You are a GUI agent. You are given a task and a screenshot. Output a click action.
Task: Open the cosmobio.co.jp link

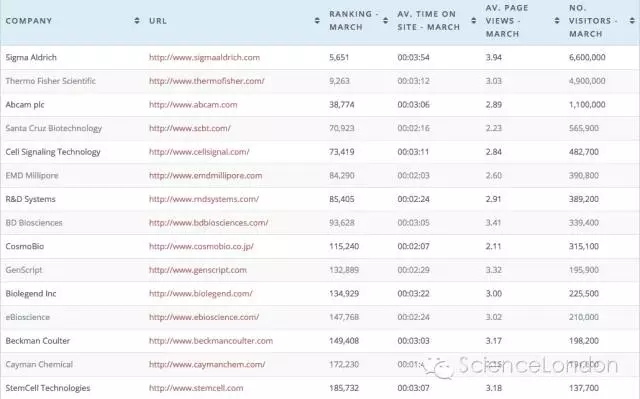(201, 247)
